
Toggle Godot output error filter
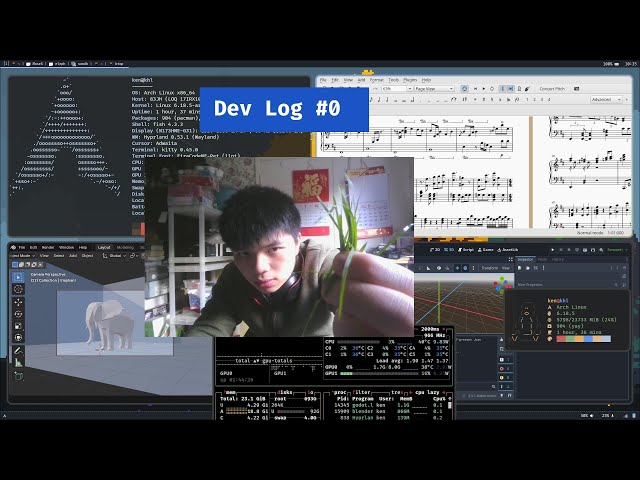504,369
